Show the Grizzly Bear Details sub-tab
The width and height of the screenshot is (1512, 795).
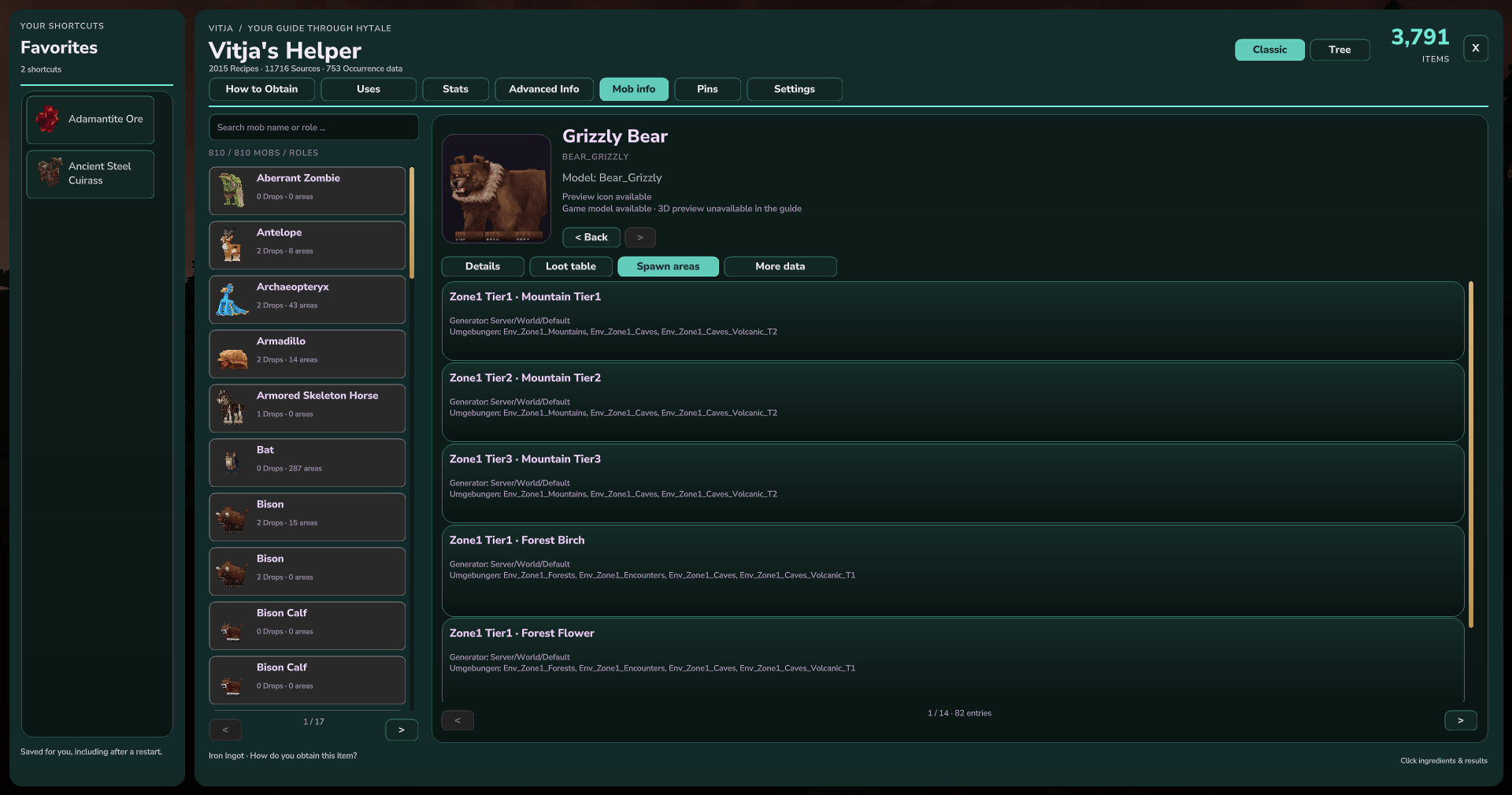coord(483,266)
